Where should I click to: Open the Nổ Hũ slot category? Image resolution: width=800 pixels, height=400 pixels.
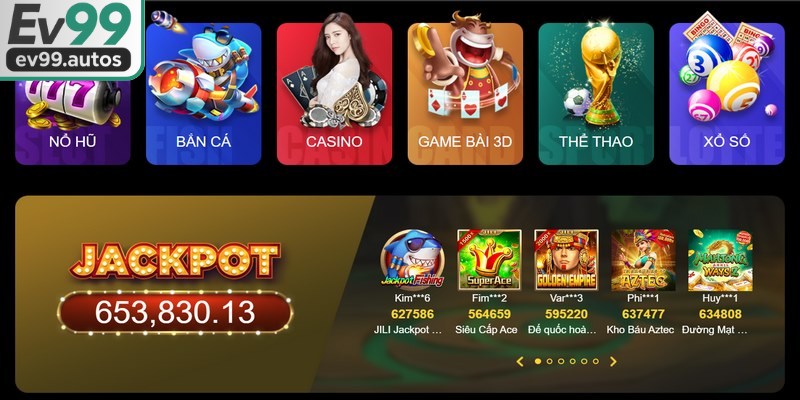tap(72, 122)
